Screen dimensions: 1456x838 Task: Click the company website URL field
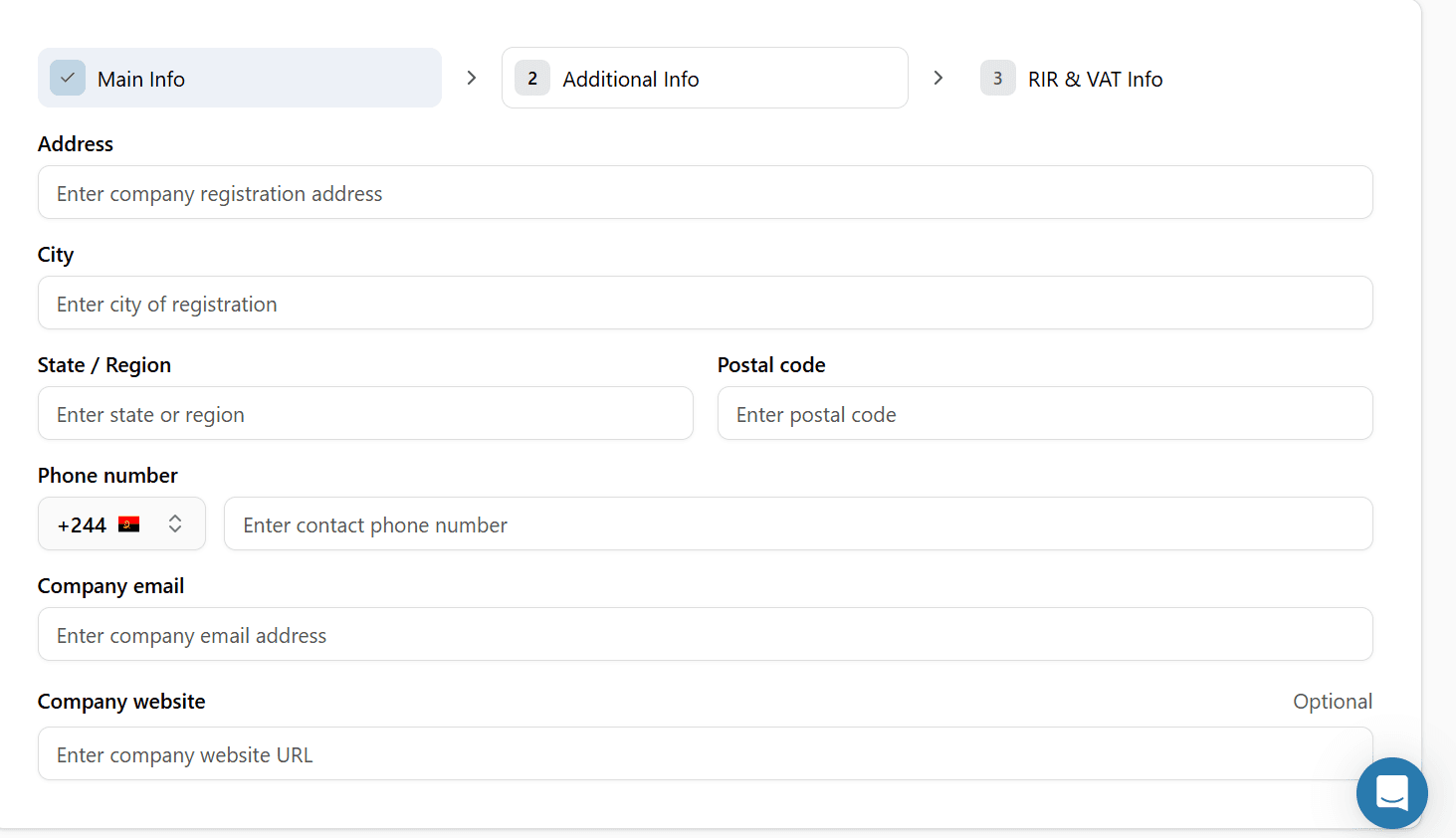pyautogui.click(x=706, y=753)
